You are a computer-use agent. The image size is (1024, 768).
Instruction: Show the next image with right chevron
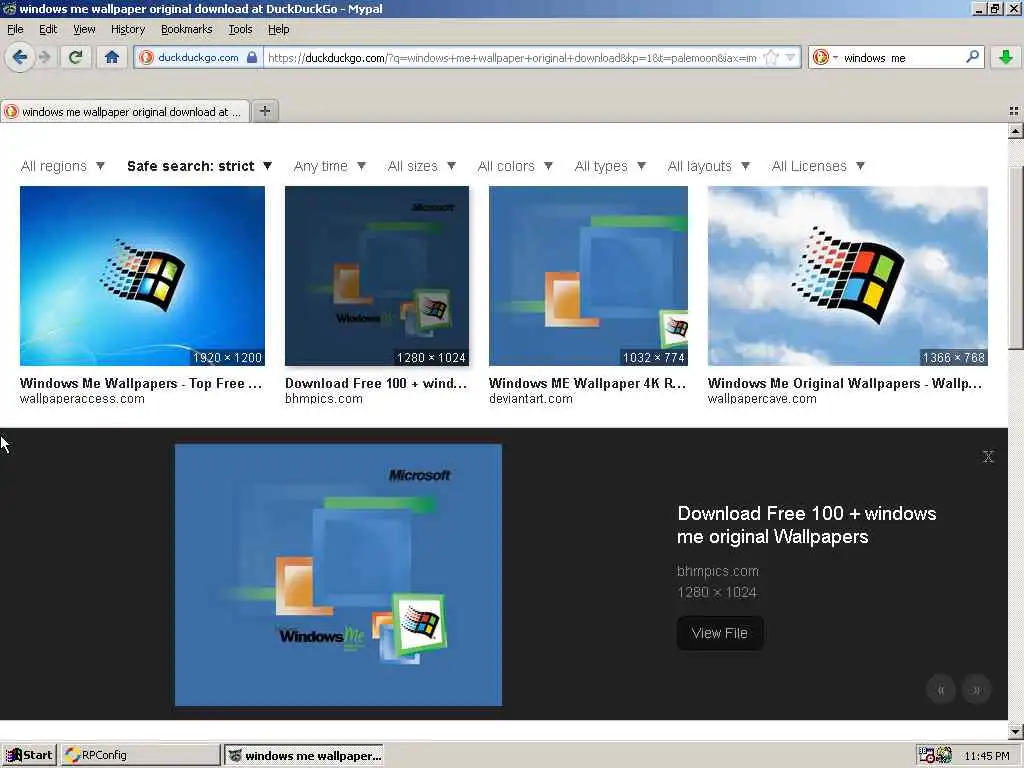[x=976, y=690]
